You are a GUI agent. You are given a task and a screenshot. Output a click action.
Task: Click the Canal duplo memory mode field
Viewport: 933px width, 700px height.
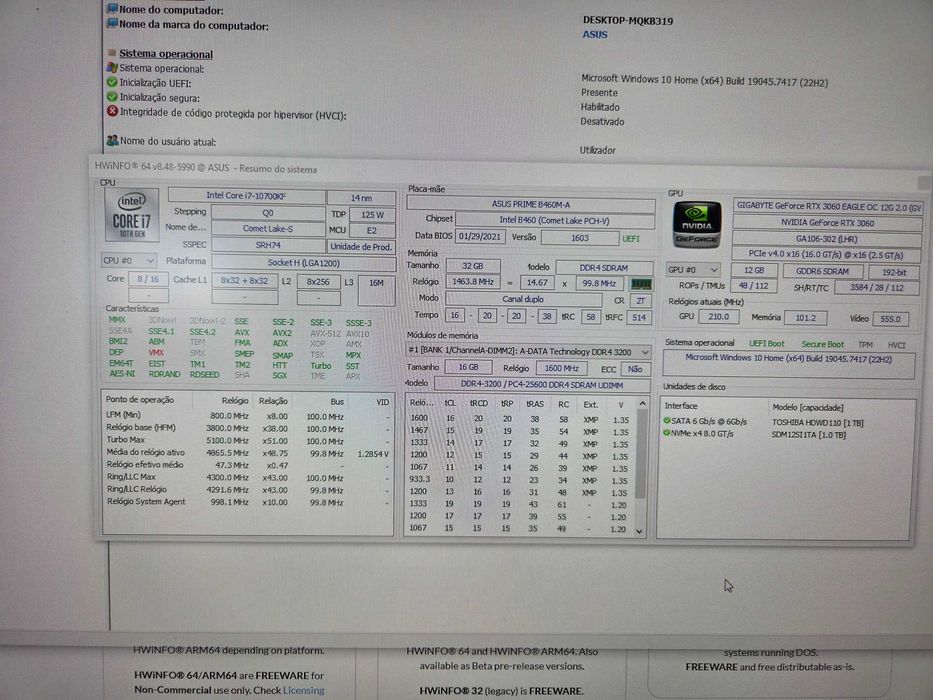click(524, 299)
